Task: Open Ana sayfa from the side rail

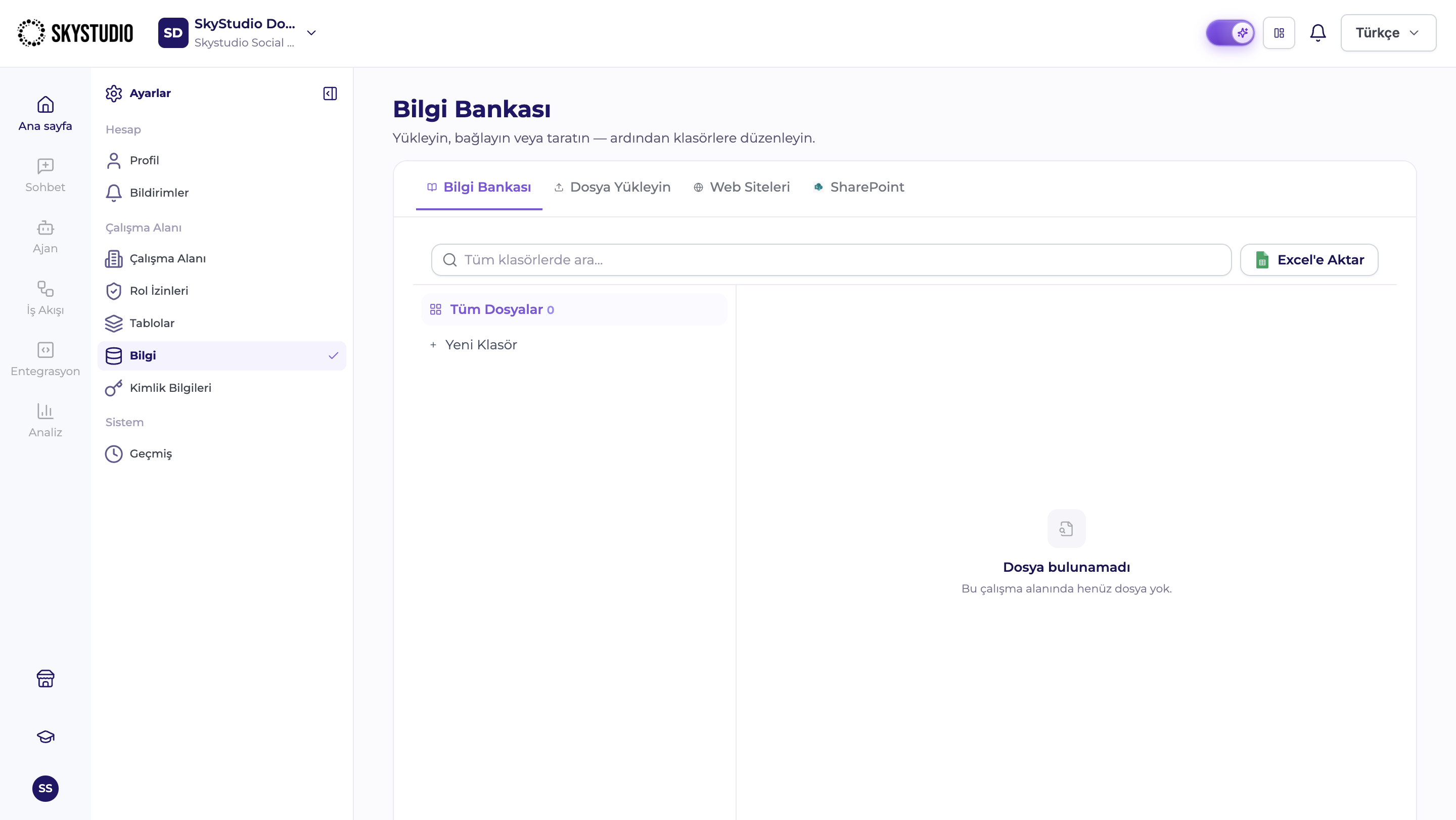Action: click(45, 114)
